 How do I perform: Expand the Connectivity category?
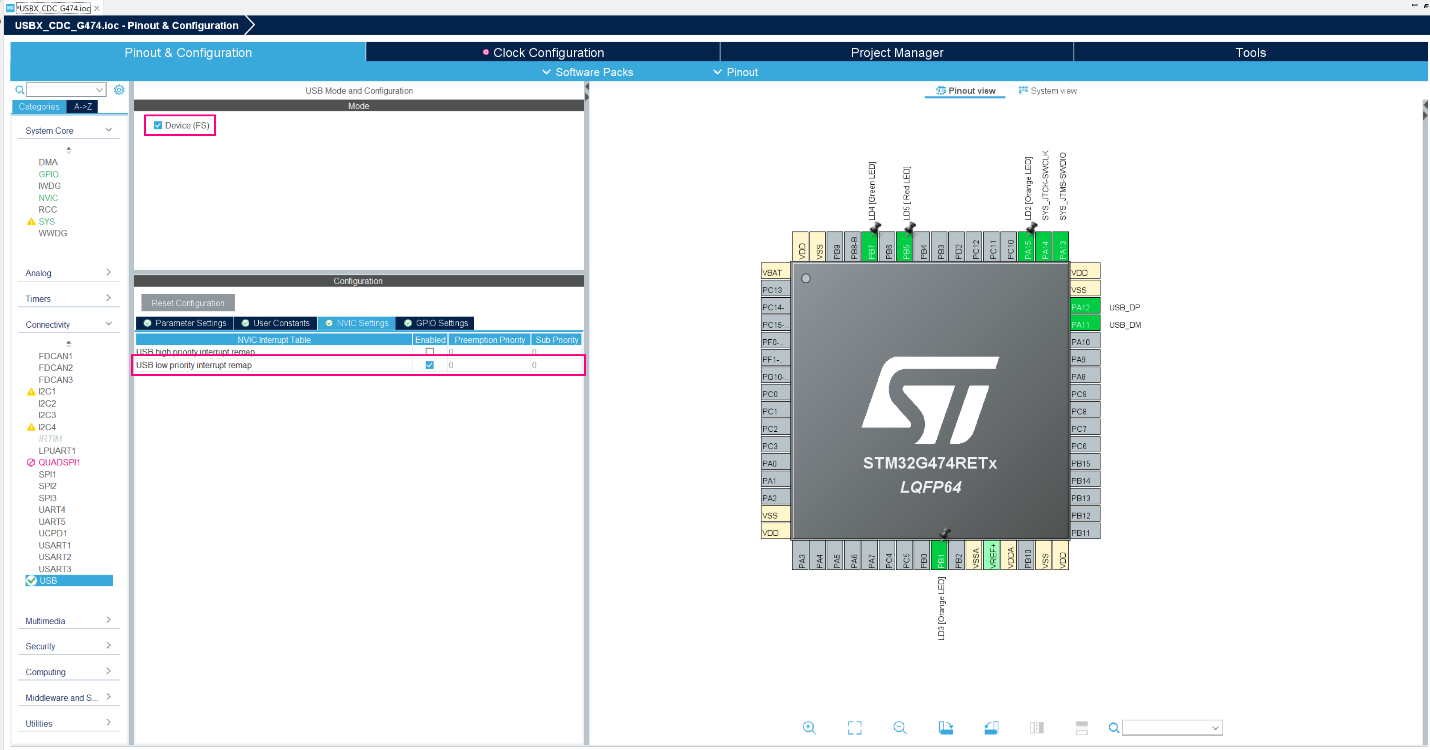67,322
